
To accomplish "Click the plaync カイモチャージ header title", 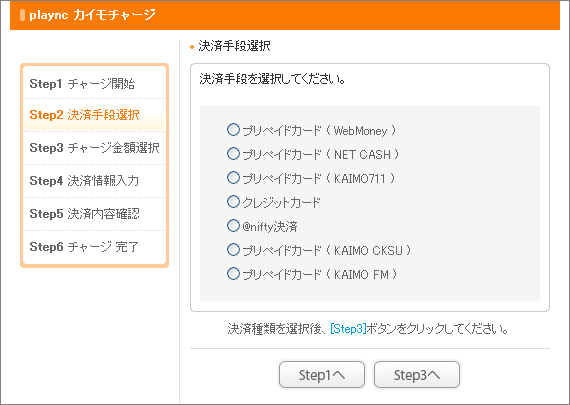I will coord(92,15).
